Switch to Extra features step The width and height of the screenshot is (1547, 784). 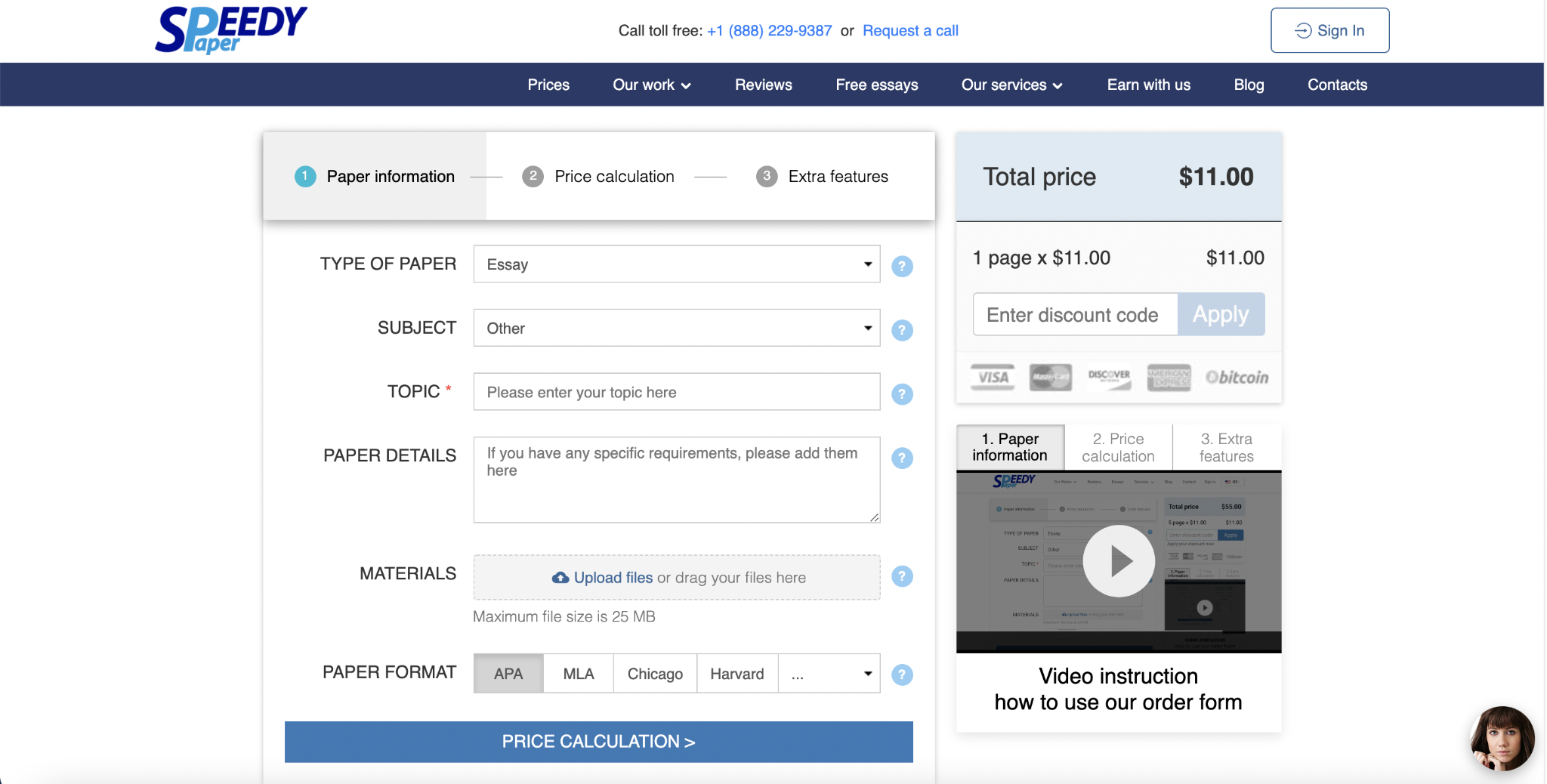[822, 177]
